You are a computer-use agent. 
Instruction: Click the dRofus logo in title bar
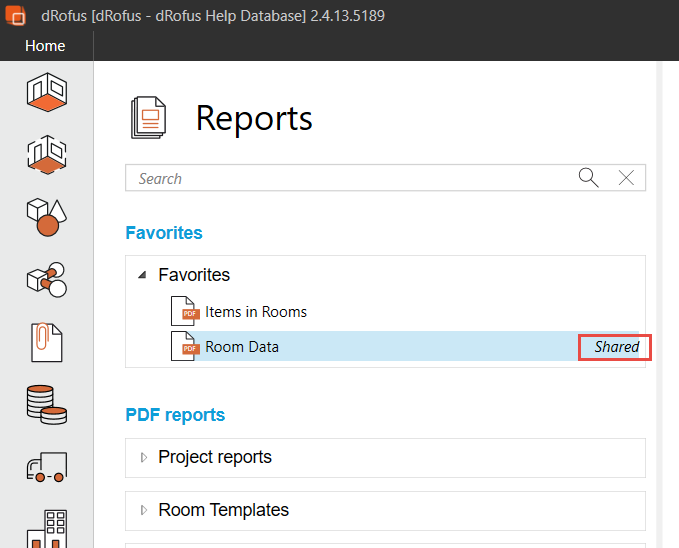16,16
